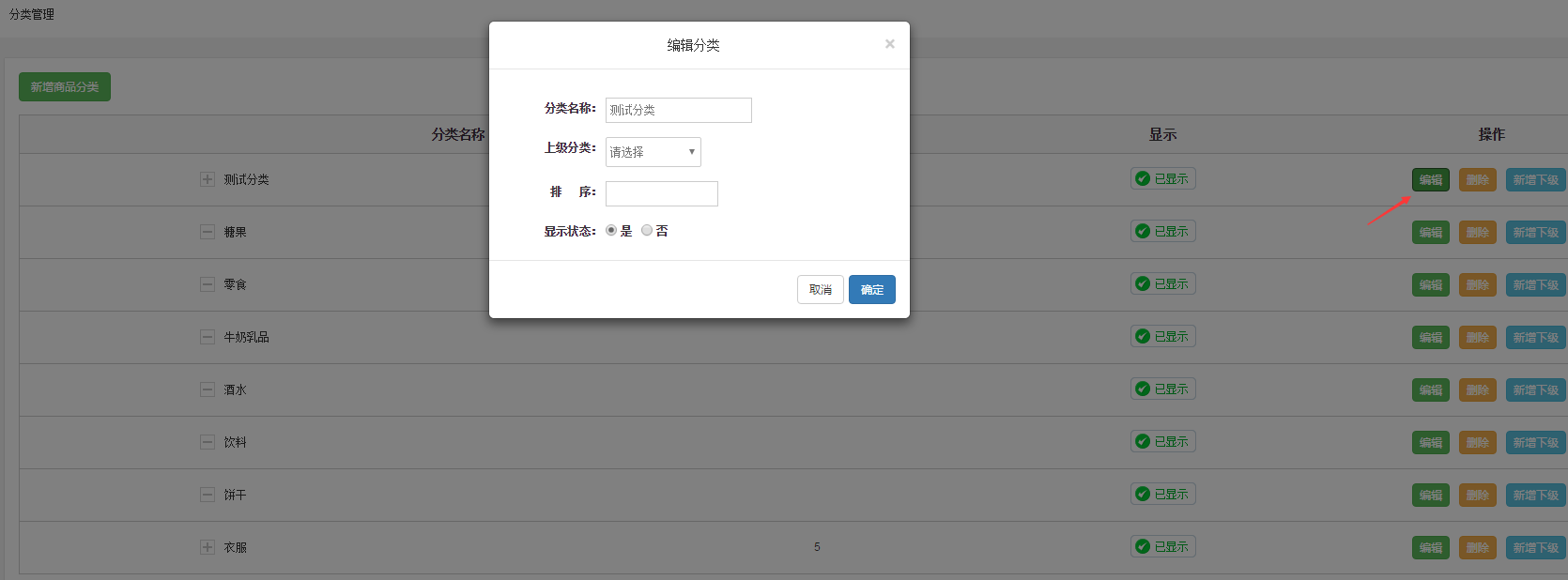Add subcategory under 饮料 via 新增下级
1568x580 pixels.
tap(1536, 442)
